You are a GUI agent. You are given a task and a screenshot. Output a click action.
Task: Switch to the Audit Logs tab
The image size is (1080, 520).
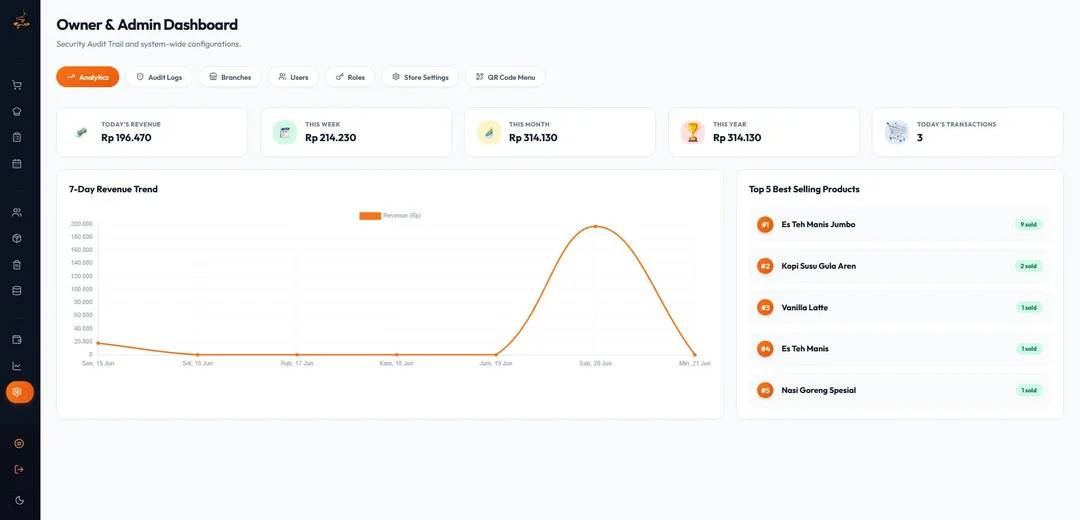click(159, 77)
